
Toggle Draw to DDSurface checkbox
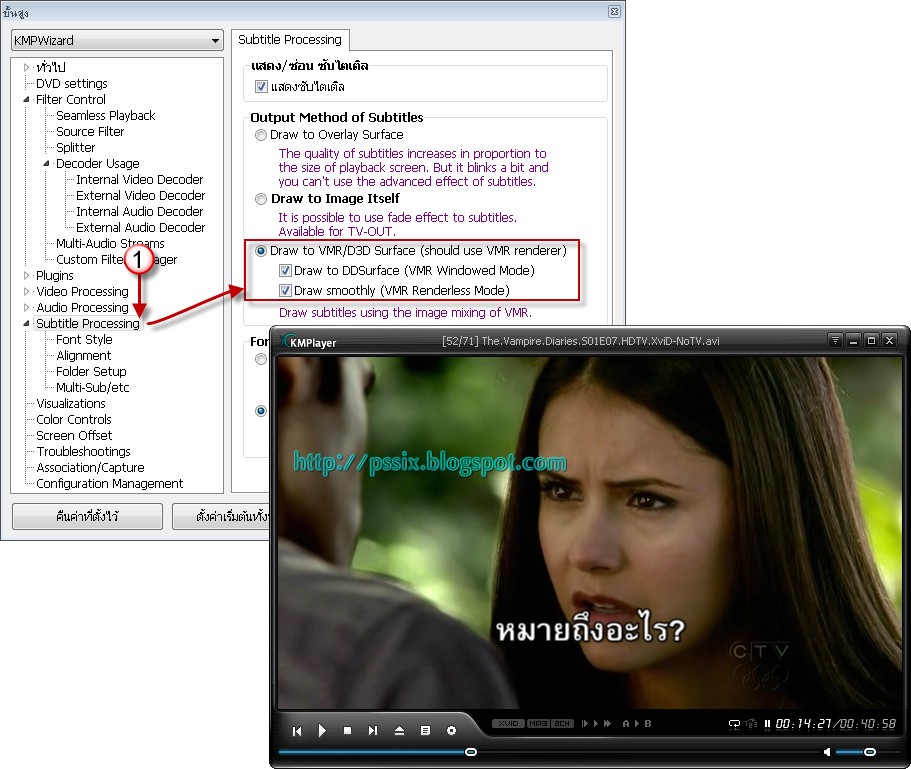(285, 271)
